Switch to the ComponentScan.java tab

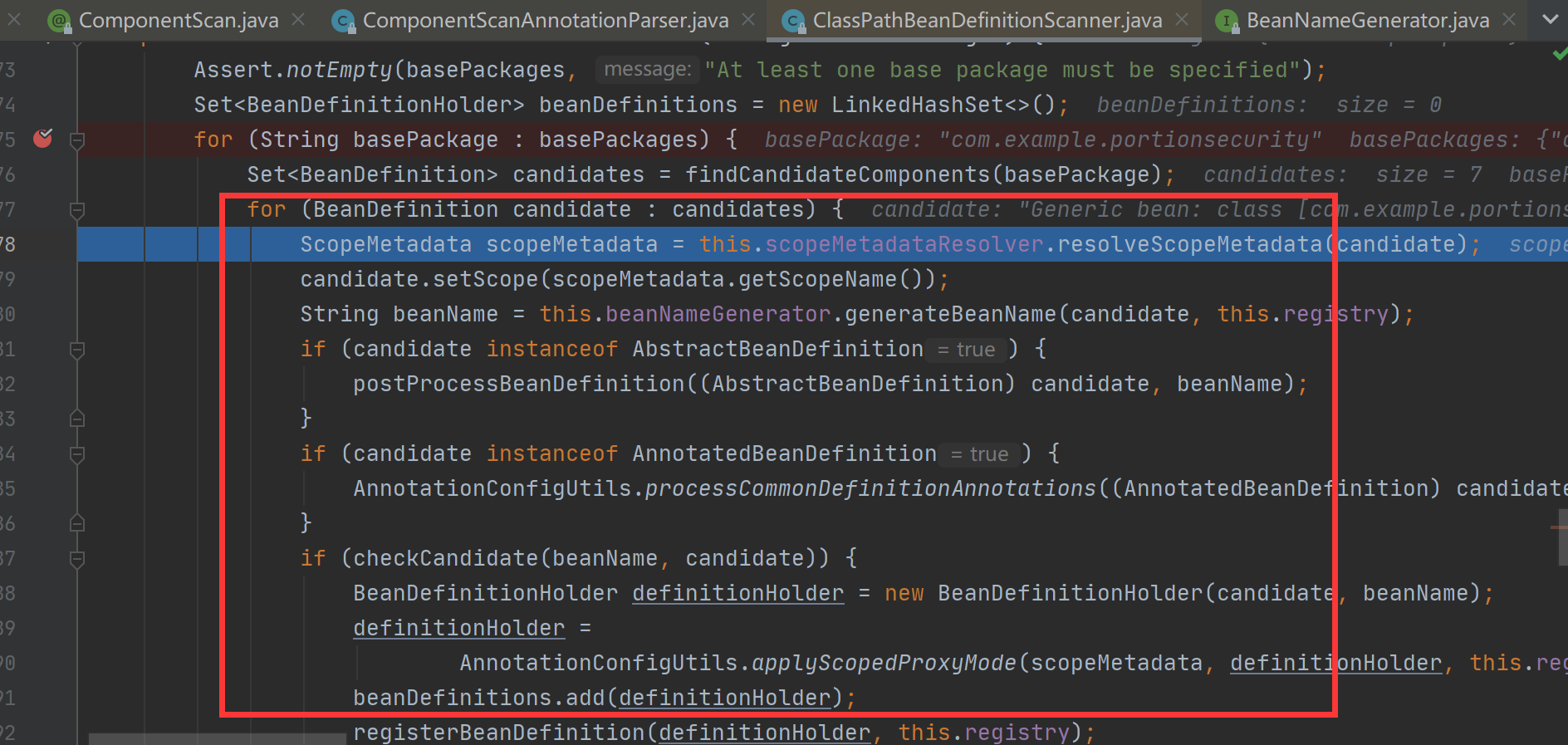point(179,21)
